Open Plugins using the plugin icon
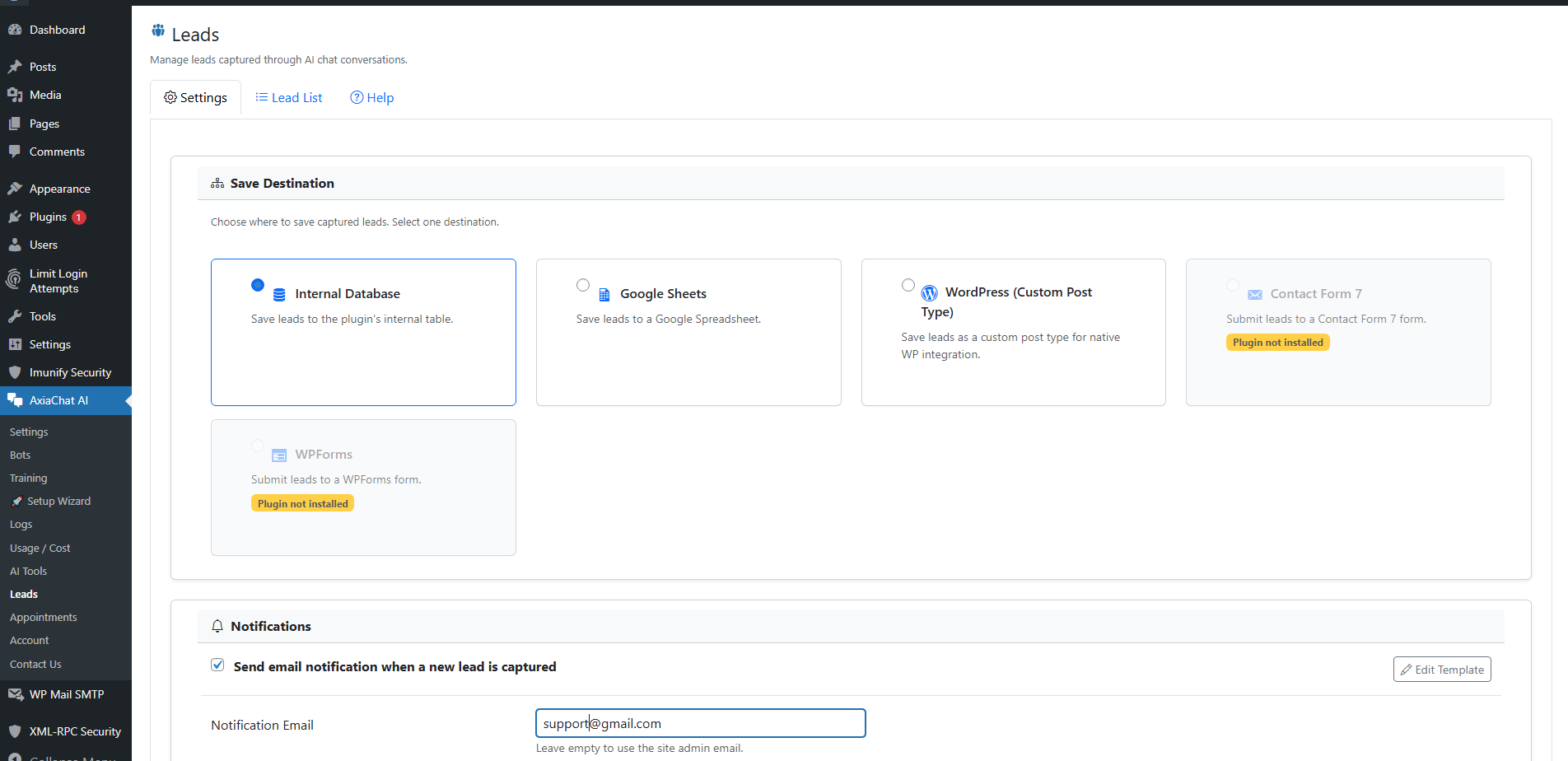1568x761 pixels. click(15, 217)
